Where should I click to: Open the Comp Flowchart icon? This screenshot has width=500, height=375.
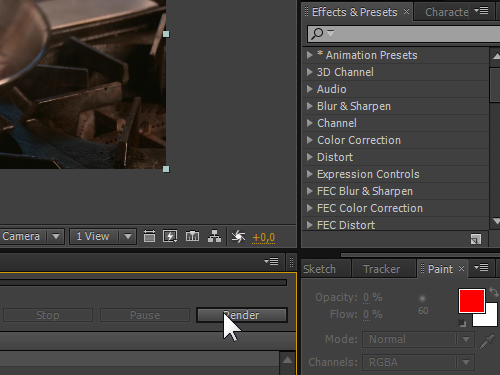coord(214,236)
